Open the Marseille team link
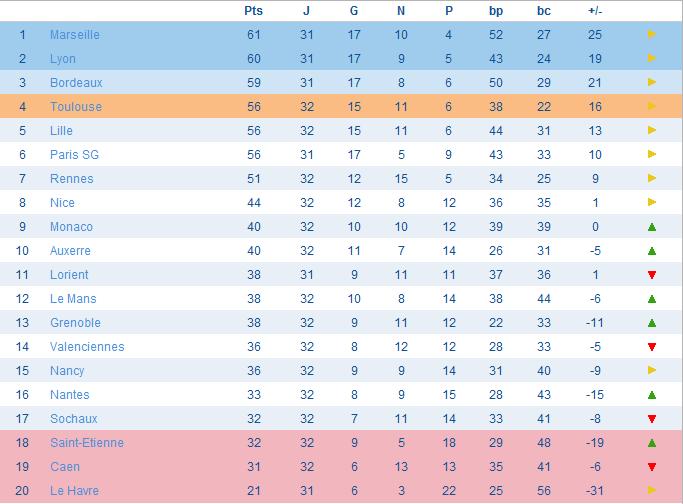The width and height of the screenshot is (683, 504). pos(75,35)
